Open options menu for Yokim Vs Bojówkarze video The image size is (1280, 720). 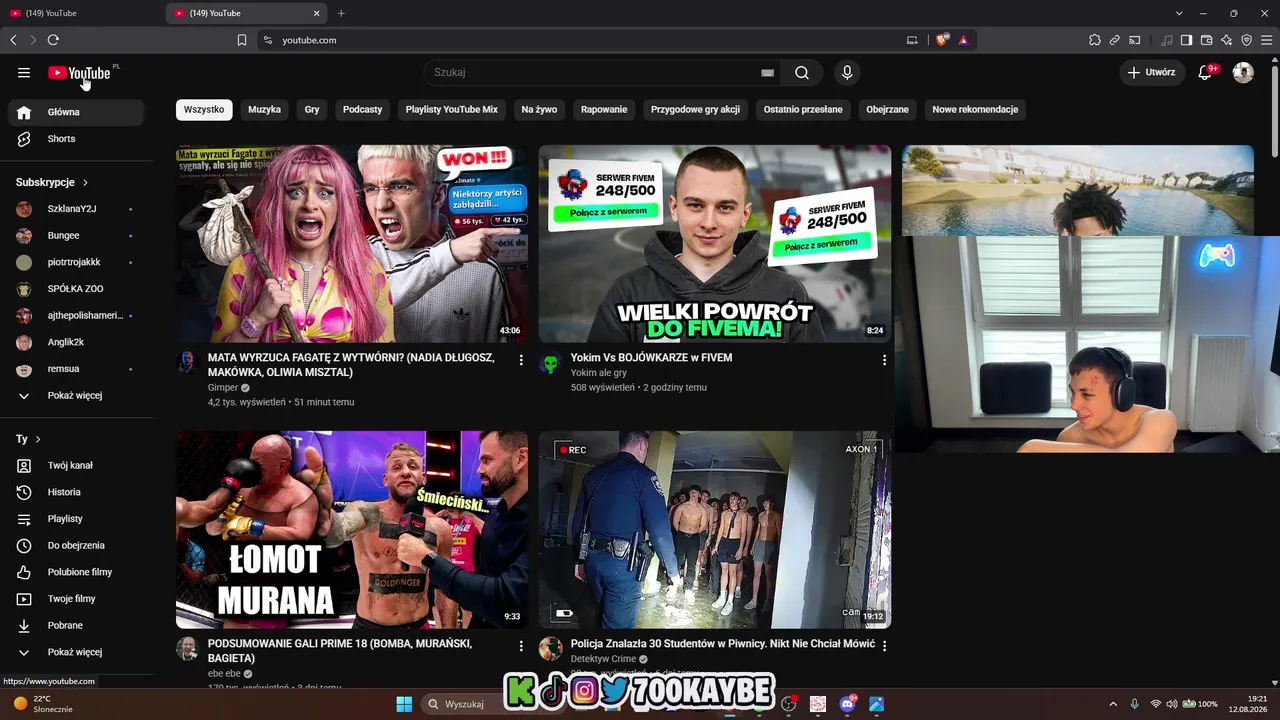[883, 360]
